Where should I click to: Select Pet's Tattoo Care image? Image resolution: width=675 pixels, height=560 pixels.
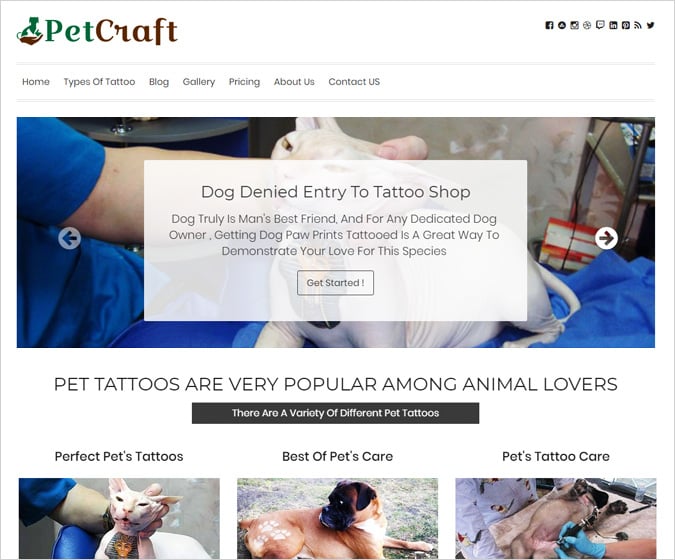[x=556, y=518]
